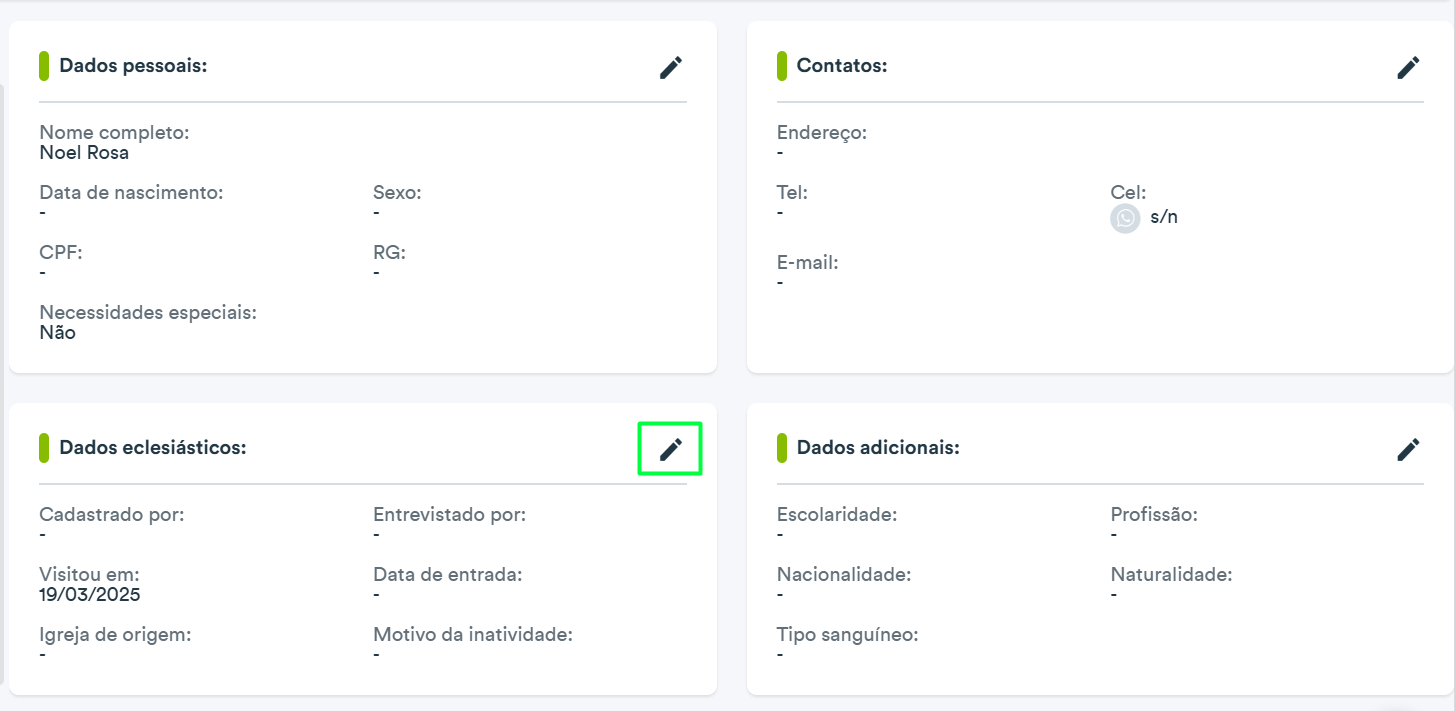Click the Dados eclesiásticos pencil icon
Image resolution: width=1455 pixels, height=711 pixels.
coord(671,449)
